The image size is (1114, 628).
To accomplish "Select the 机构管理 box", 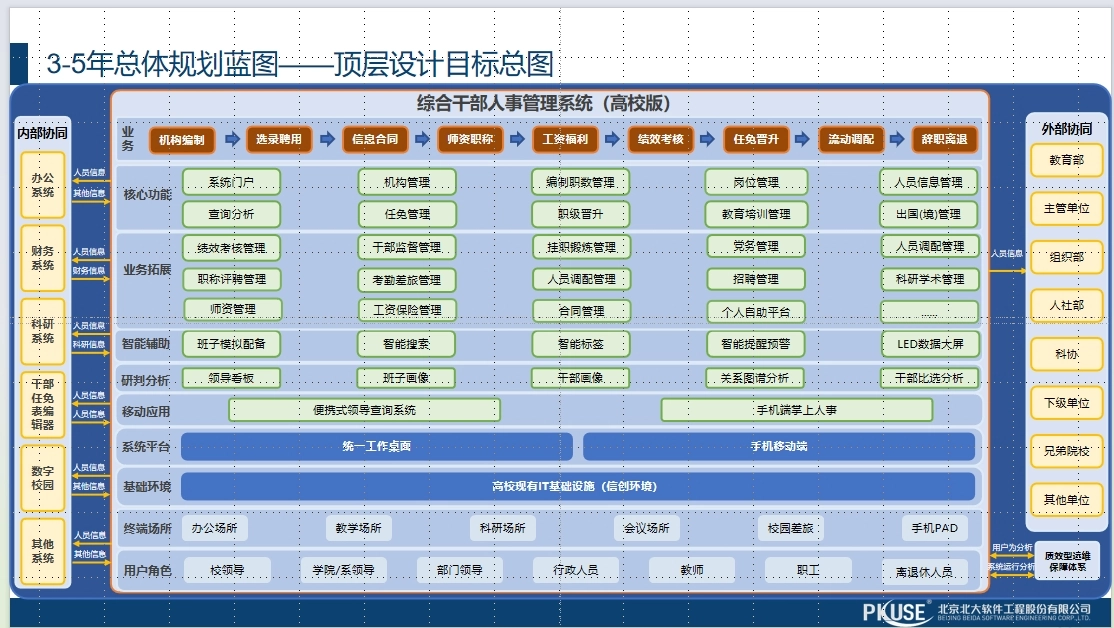I will pos(406,182).
